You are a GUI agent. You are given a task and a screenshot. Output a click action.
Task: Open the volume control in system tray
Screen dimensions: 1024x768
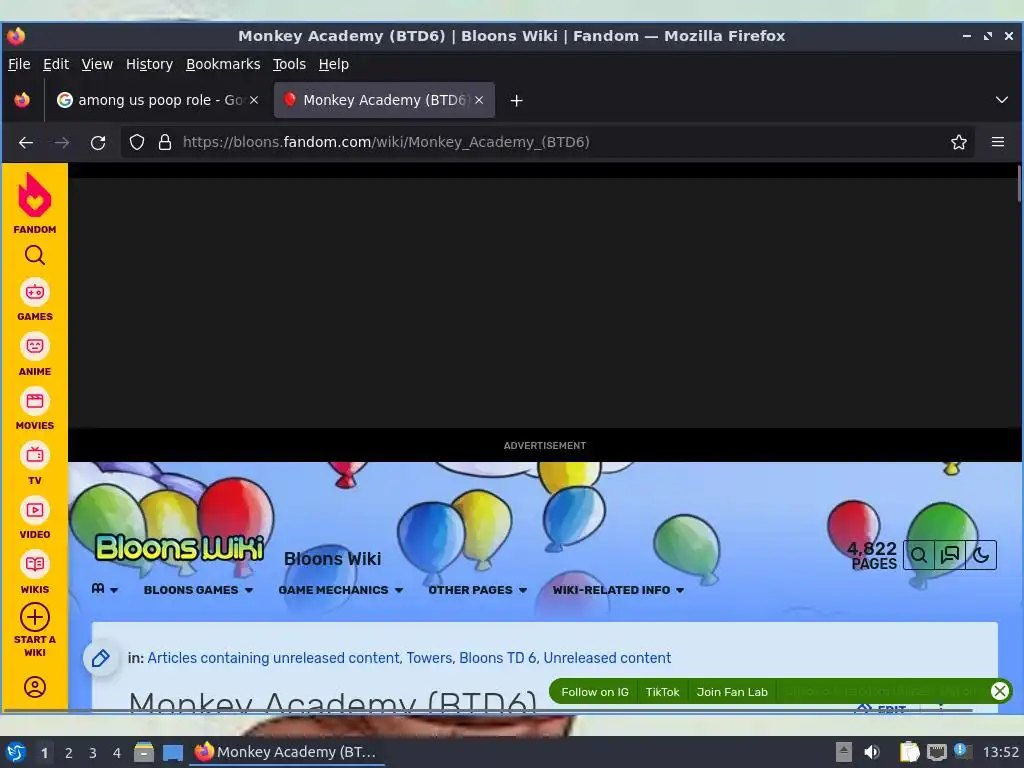(x=871, y=752)
